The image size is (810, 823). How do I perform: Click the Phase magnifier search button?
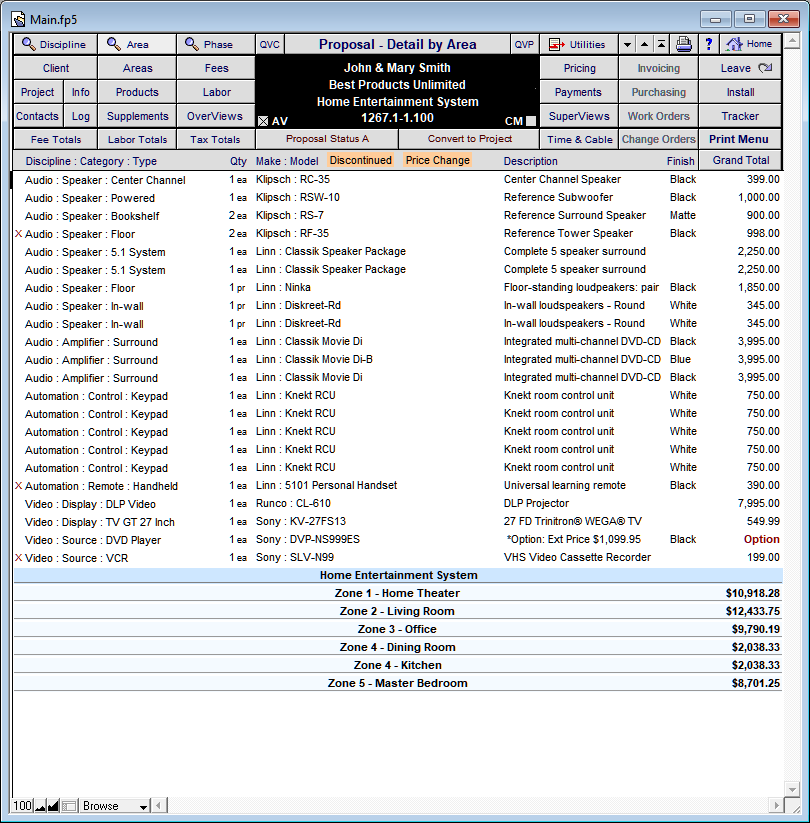pos(216,45)
